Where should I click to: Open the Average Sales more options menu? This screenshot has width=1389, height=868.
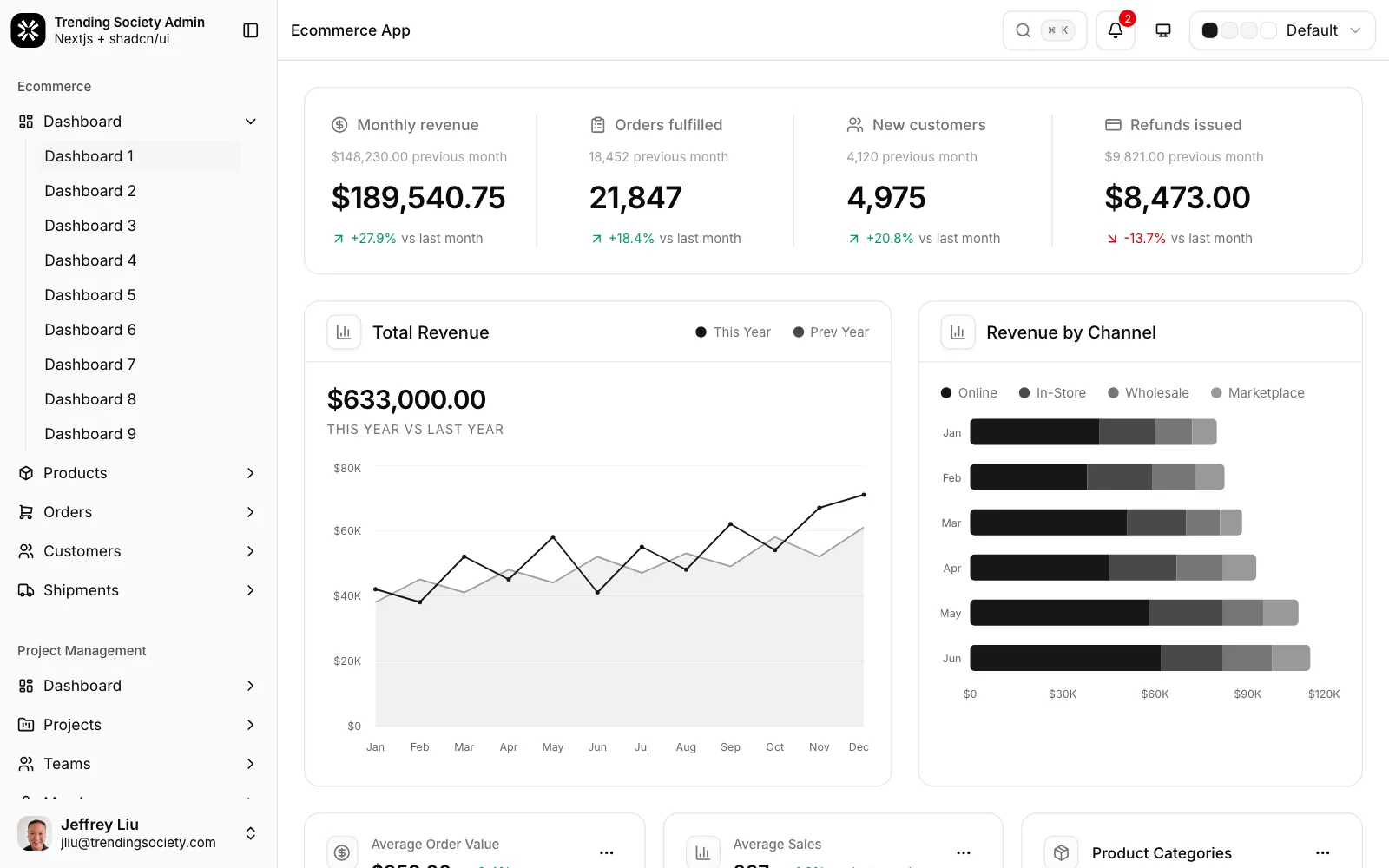[964, 852]
